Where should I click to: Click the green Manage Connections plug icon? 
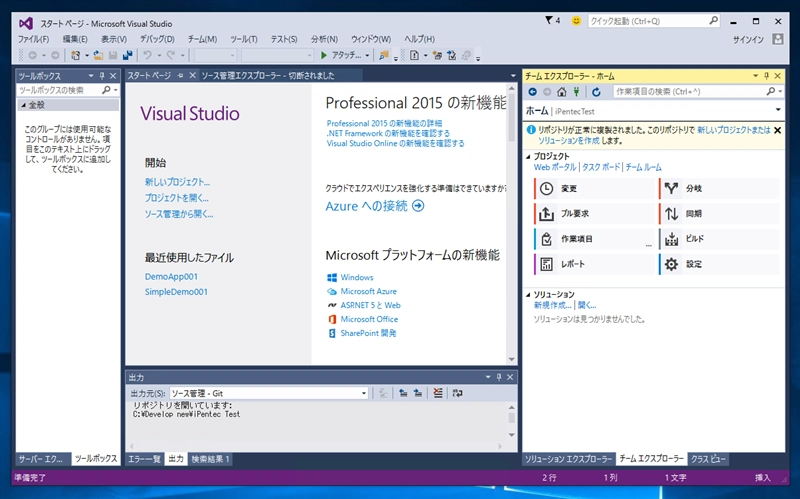click(x=577, y=92)
